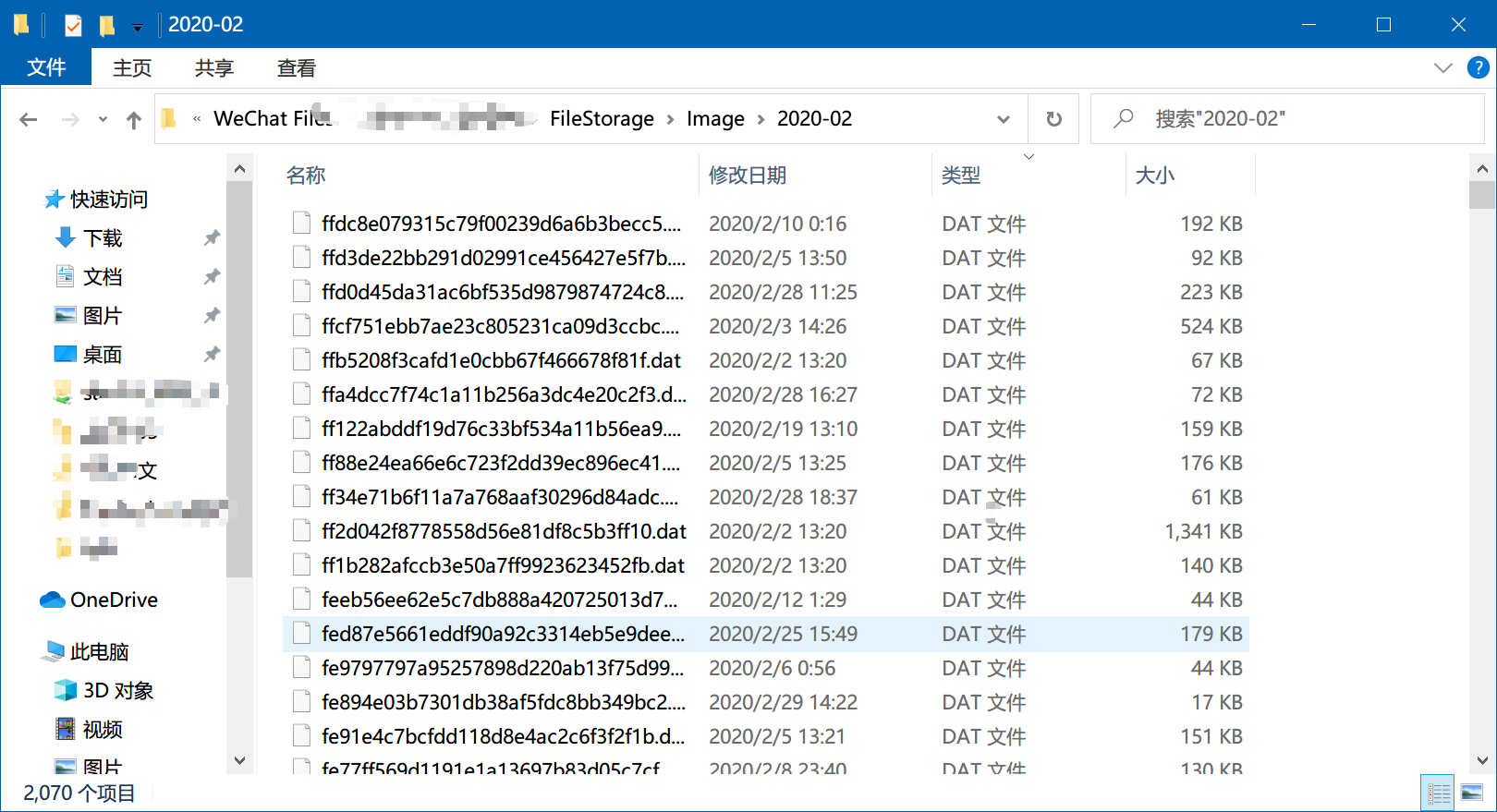The width and height of the screenshot is (1497, 812).
Task: Click the file icon of ff122abddf19d76c33bf534a11b56ea9
Action: tap(301, 429)
